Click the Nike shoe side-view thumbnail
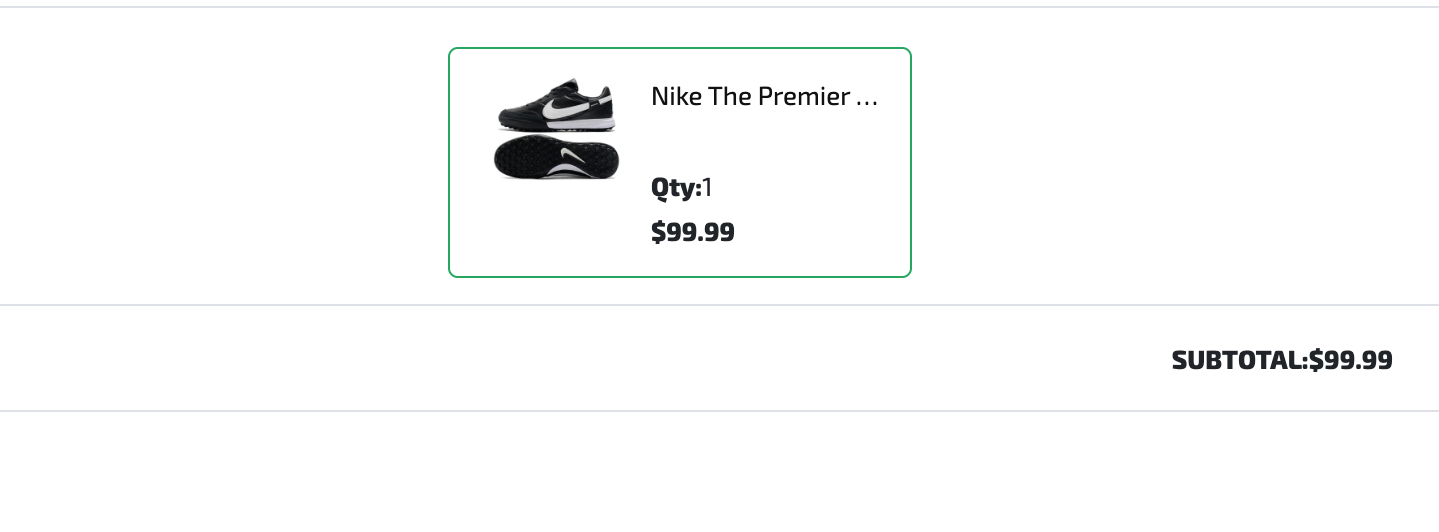 [556, 104]
